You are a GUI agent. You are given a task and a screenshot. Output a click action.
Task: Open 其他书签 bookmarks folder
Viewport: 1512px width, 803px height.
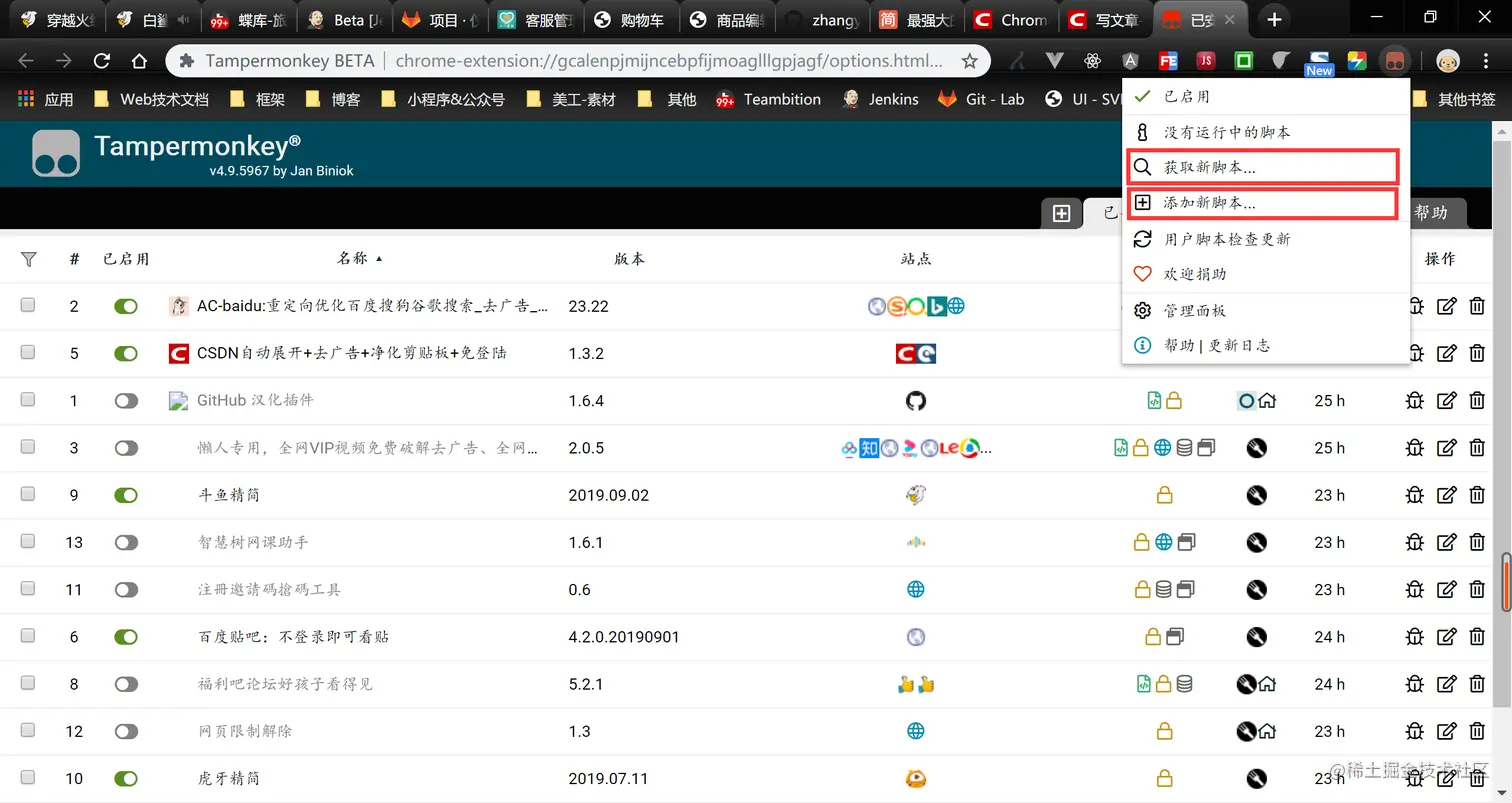pyautogui.click(x=1454, y=99)
